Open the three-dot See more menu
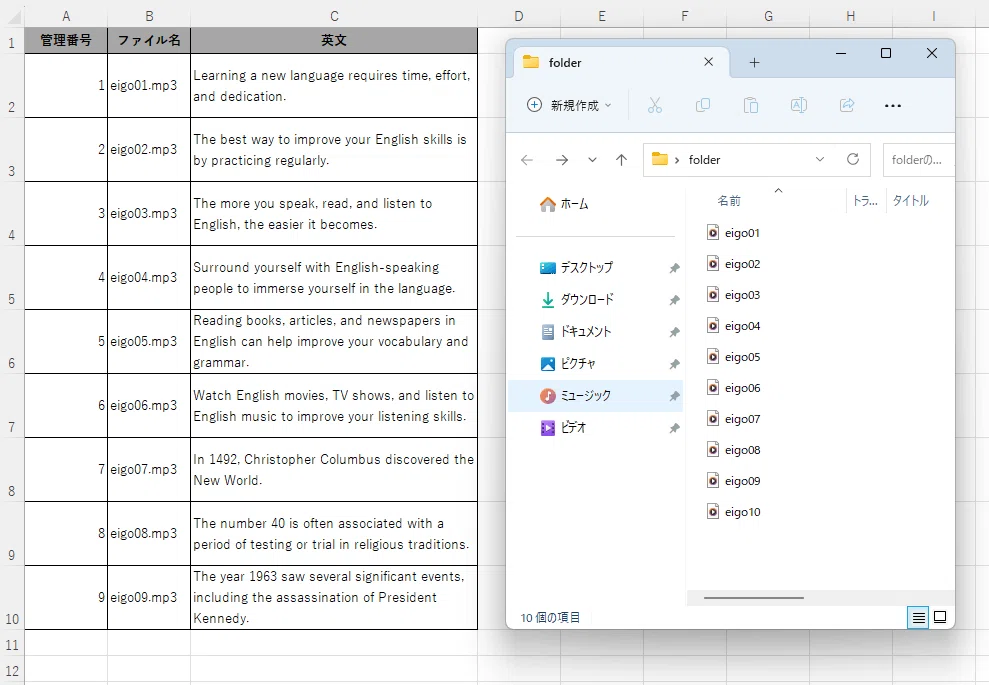This screenshot has width=989, height=685. pyautogui.click(x=892, y=105)
